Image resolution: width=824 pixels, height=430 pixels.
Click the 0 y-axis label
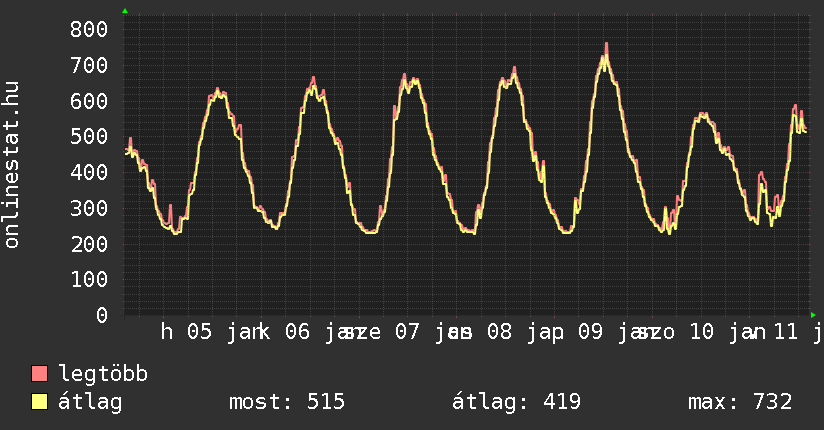(101, 315)
